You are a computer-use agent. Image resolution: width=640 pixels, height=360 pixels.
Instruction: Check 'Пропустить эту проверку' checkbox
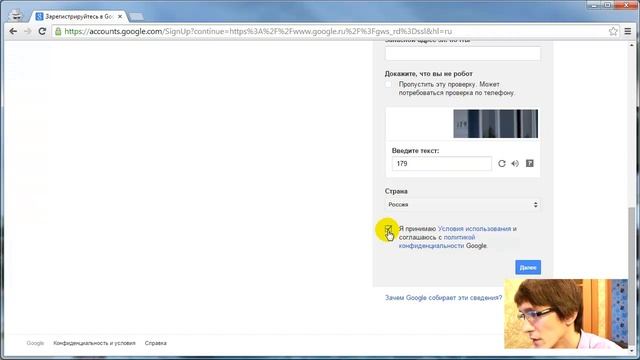pyautogui.click(x=388, y=84)
